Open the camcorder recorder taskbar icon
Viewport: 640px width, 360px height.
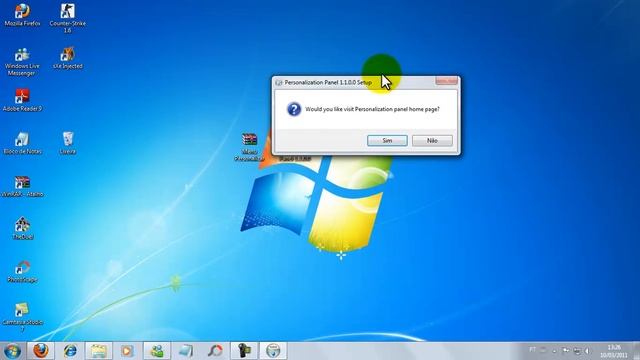coord(244,351)
